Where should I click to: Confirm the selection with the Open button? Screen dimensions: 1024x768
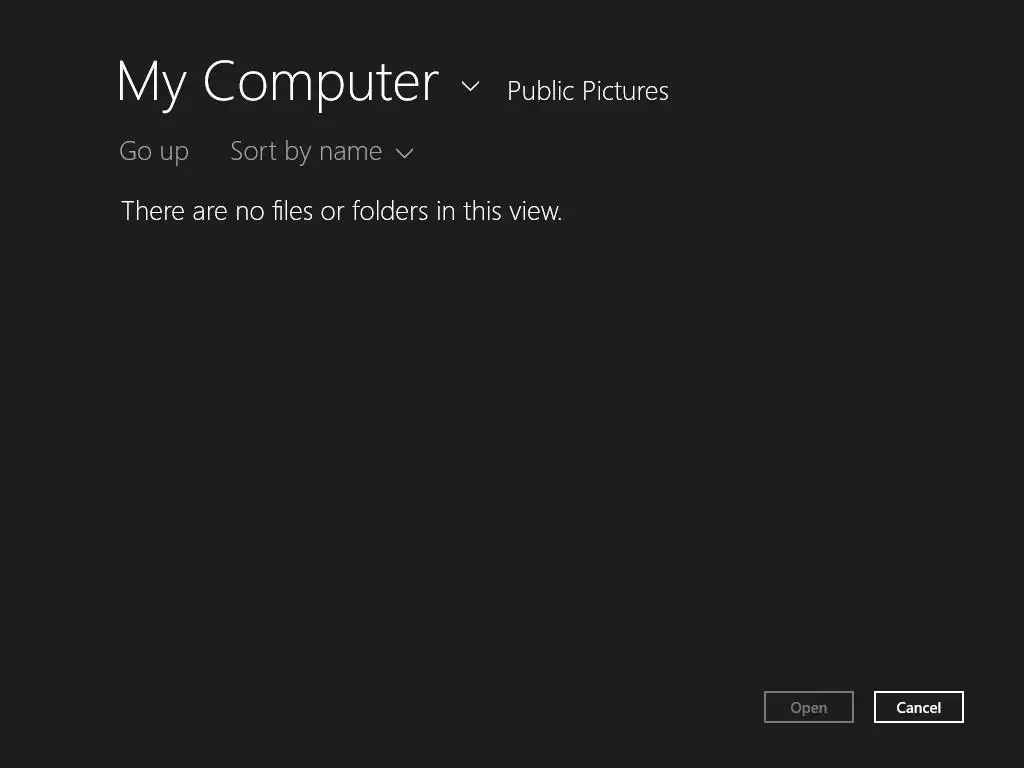pos(808,707)
